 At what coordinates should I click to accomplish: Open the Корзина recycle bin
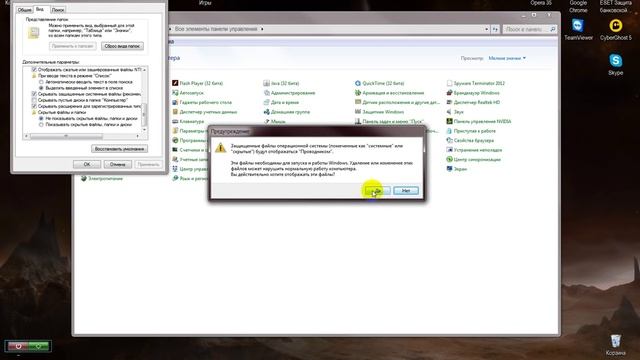616,345
